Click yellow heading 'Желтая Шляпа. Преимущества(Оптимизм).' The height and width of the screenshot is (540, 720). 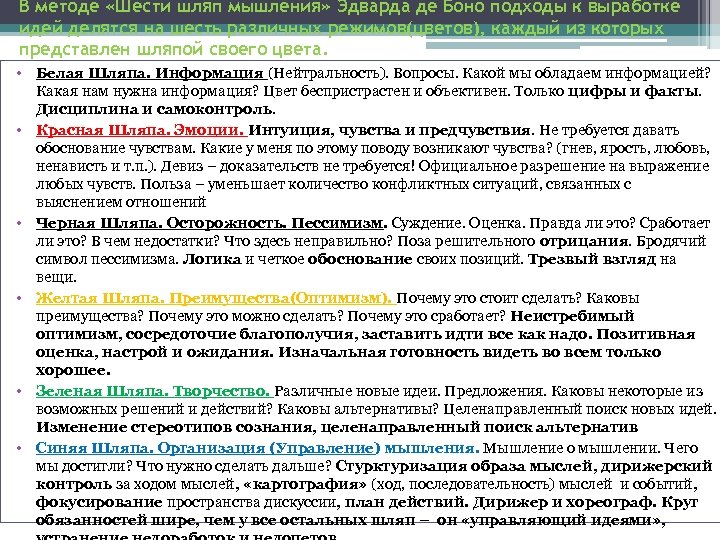point(214,298)
